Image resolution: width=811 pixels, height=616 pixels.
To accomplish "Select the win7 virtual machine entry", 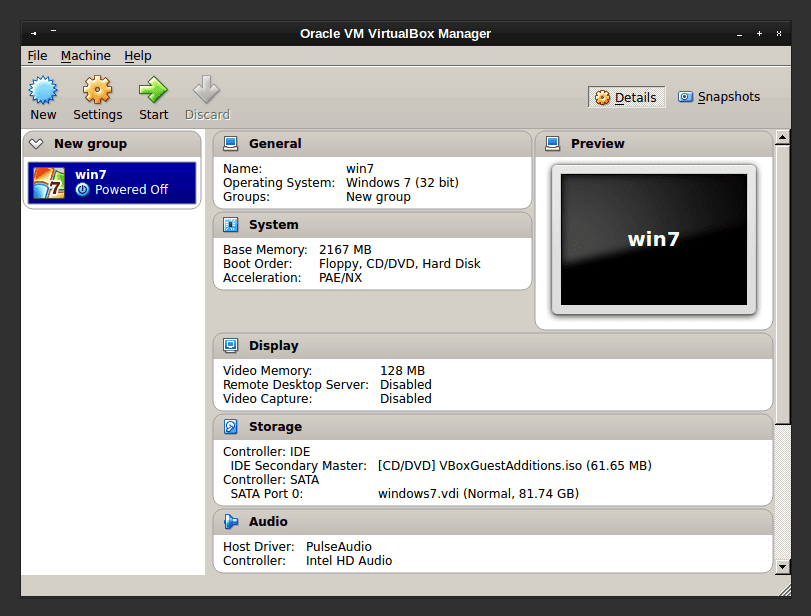I will tap(112, 182).
